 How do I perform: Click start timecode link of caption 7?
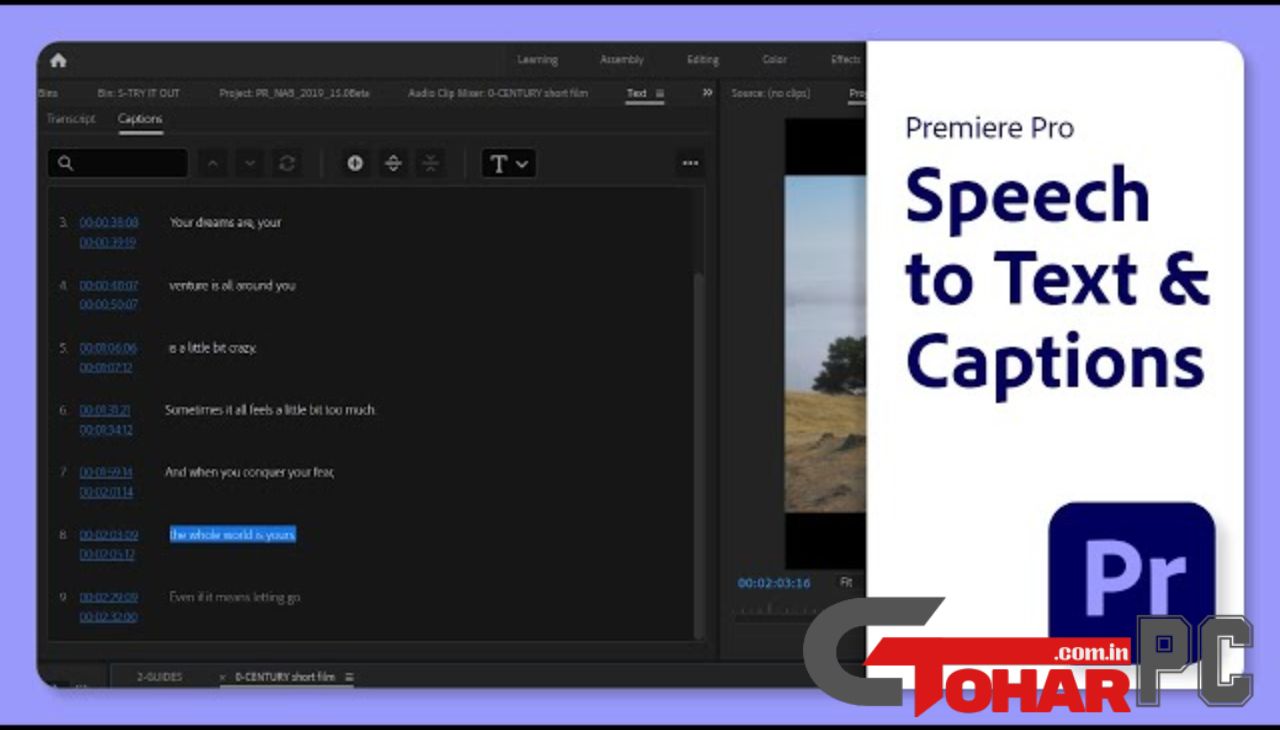(x=106, y=472)
